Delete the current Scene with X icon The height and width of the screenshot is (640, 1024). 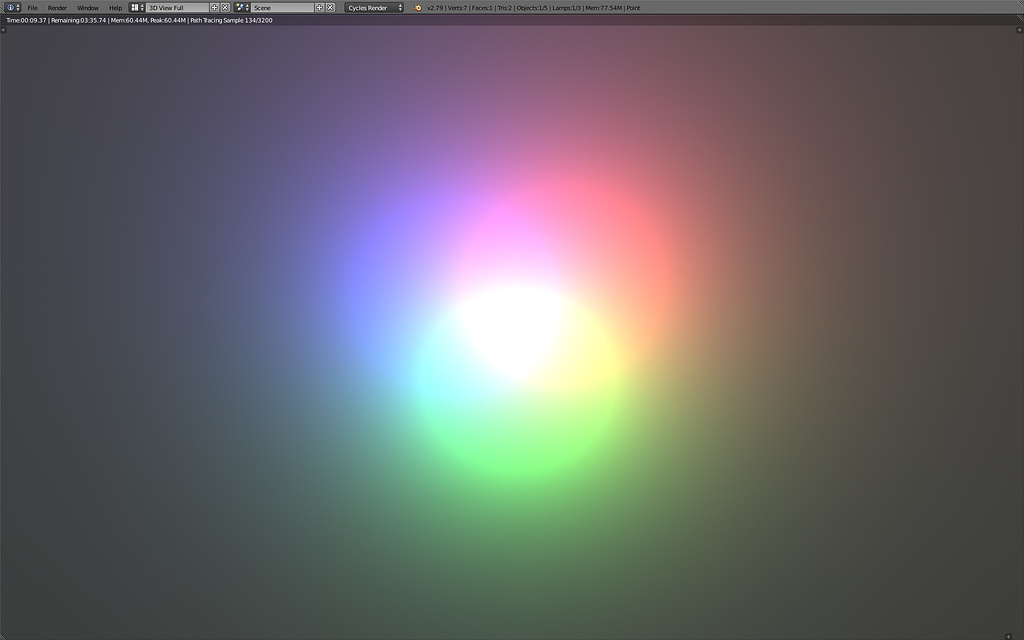tap(330, 8)
